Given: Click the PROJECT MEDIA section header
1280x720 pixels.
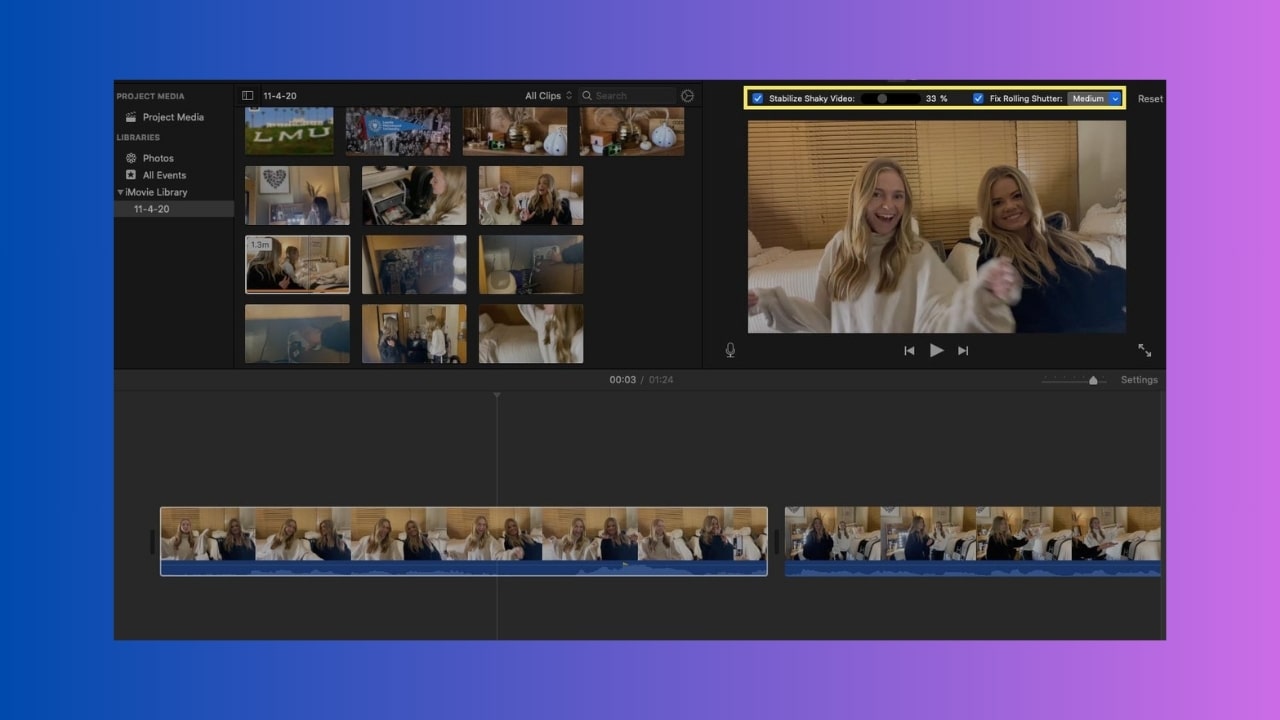Looking at the screenshot, I should point(151,97).
